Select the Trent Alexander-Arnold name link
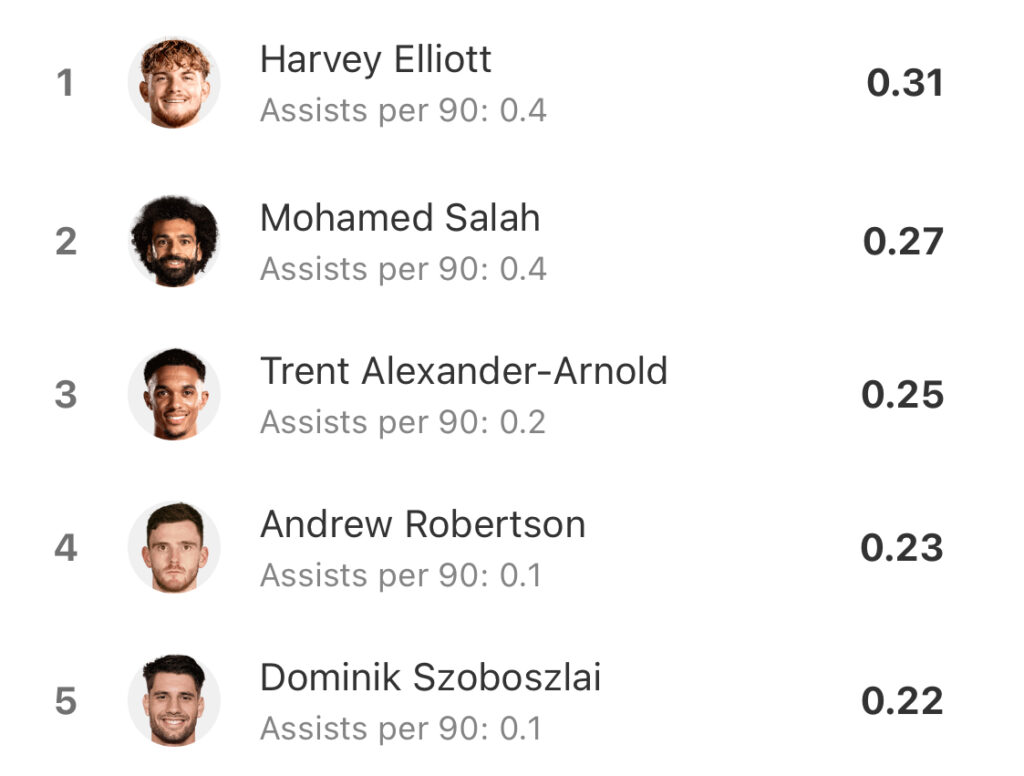This screenshot has height=776, width=1024. click(464, 371)
